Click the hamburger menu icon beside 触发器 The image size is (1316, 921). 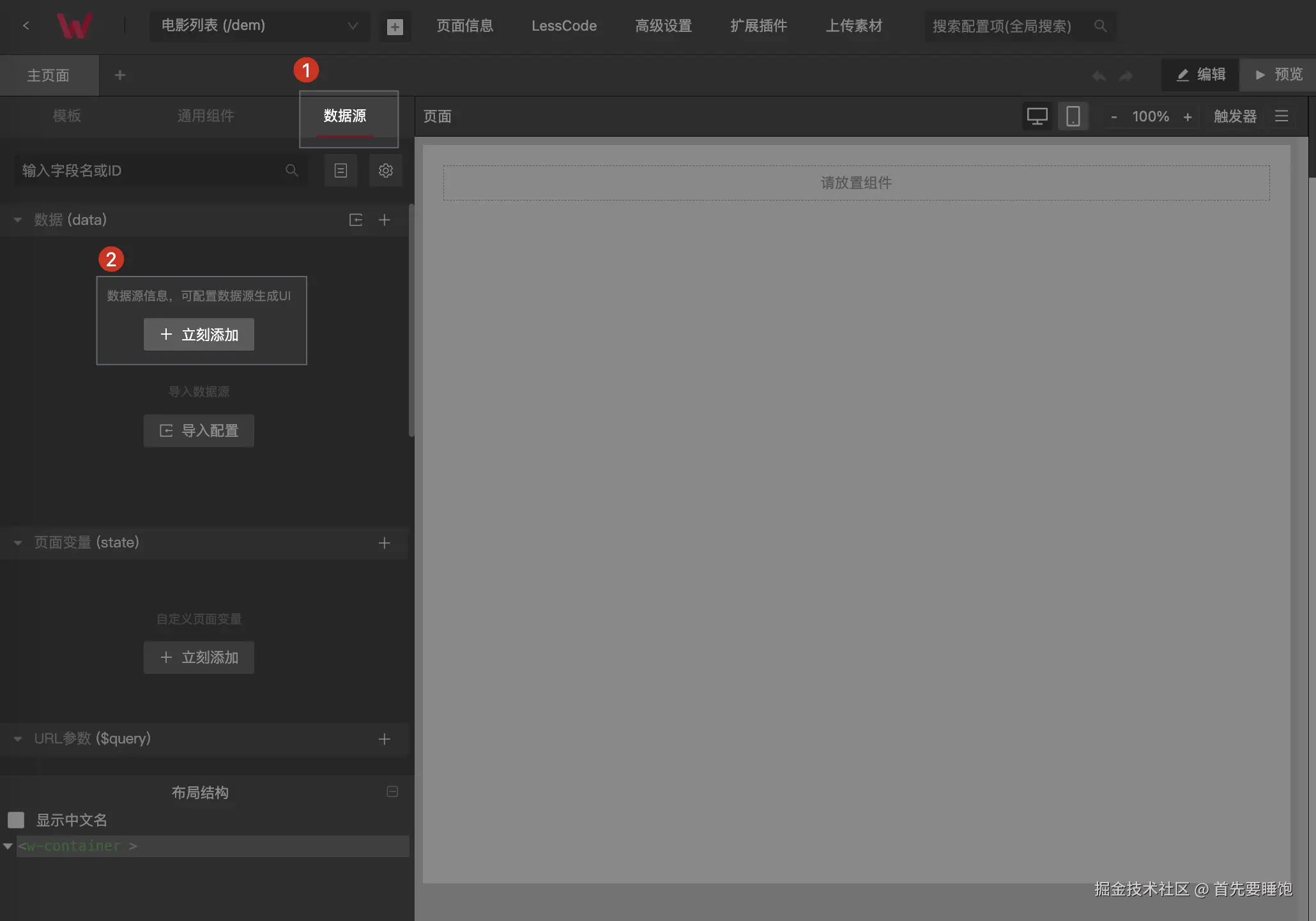pos(1282,116)
